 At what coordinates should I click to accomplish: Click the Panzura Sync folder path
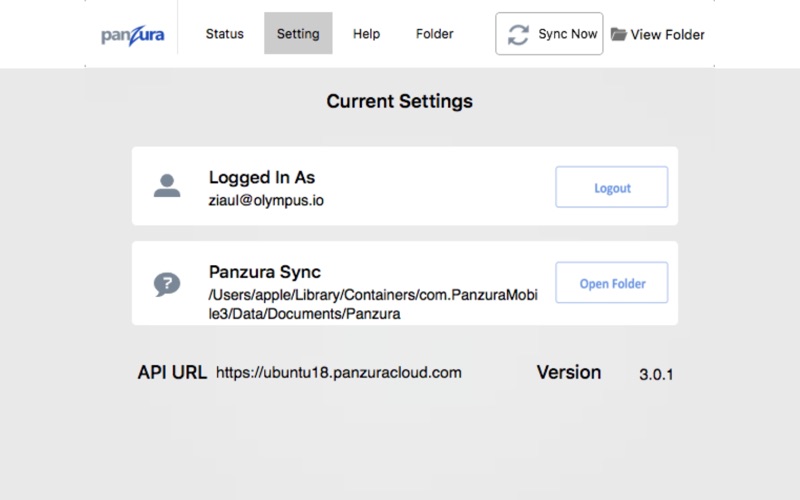[x=373, y=304]
